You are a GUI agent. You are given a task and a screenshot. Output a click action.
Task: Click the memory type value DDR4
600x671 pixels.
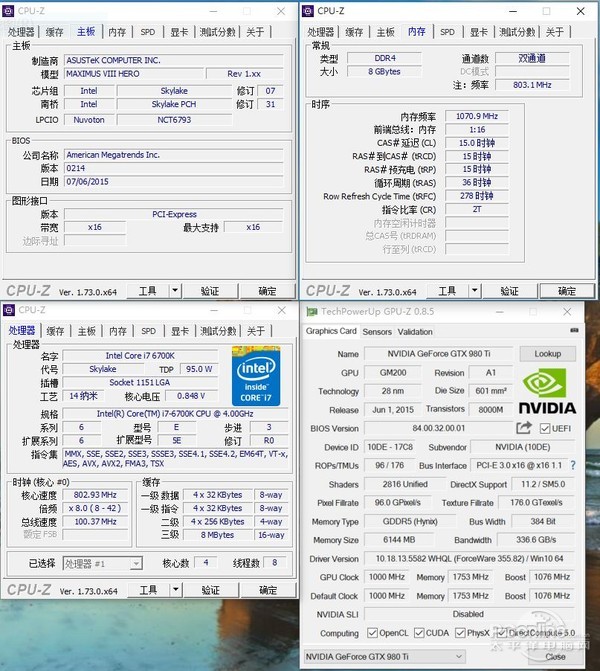[385, 58]
